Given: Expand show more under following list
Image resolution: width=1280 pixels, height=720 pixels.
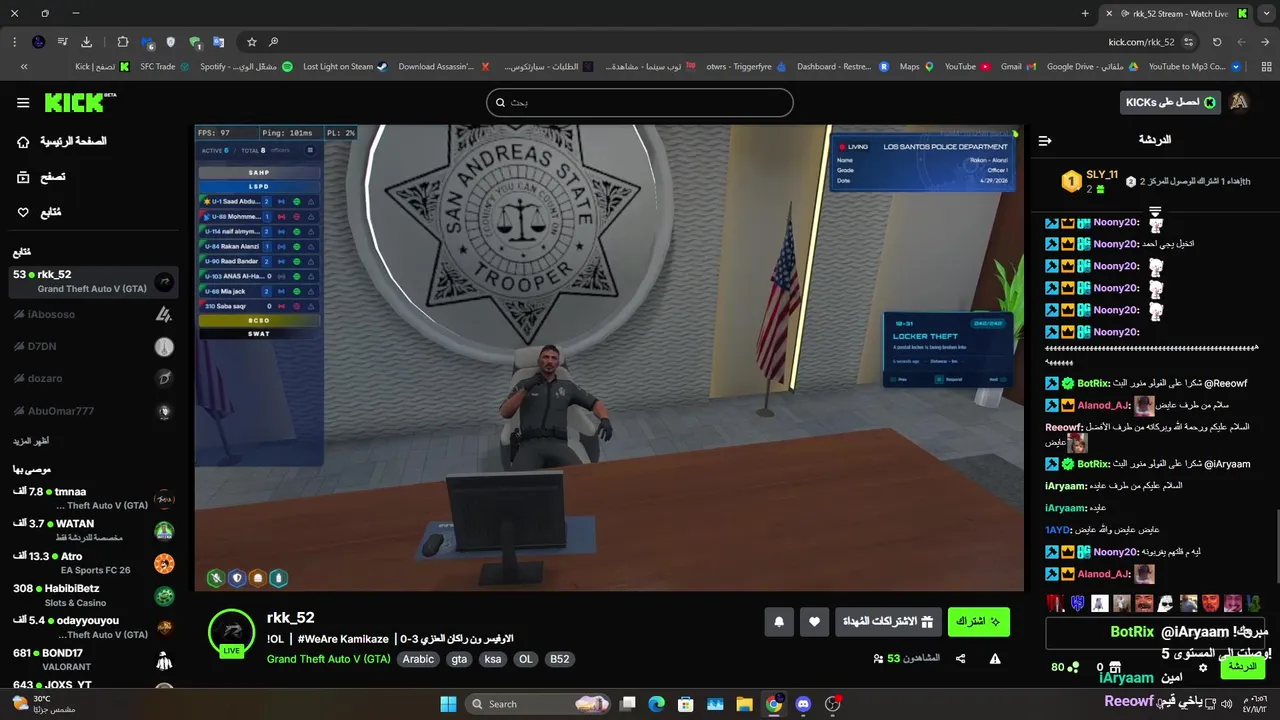Looking at the screenshot, I should pyautogui.click(x=31, y=441).
